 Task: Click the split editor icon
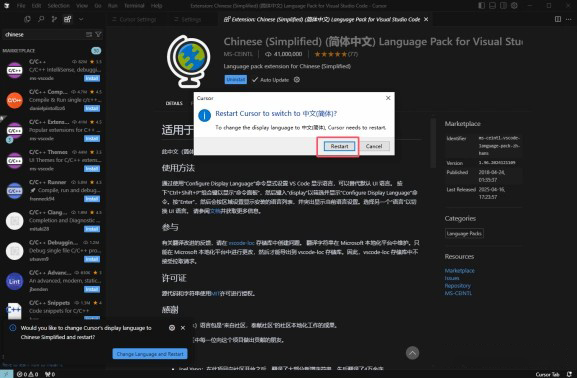point(558,19)
